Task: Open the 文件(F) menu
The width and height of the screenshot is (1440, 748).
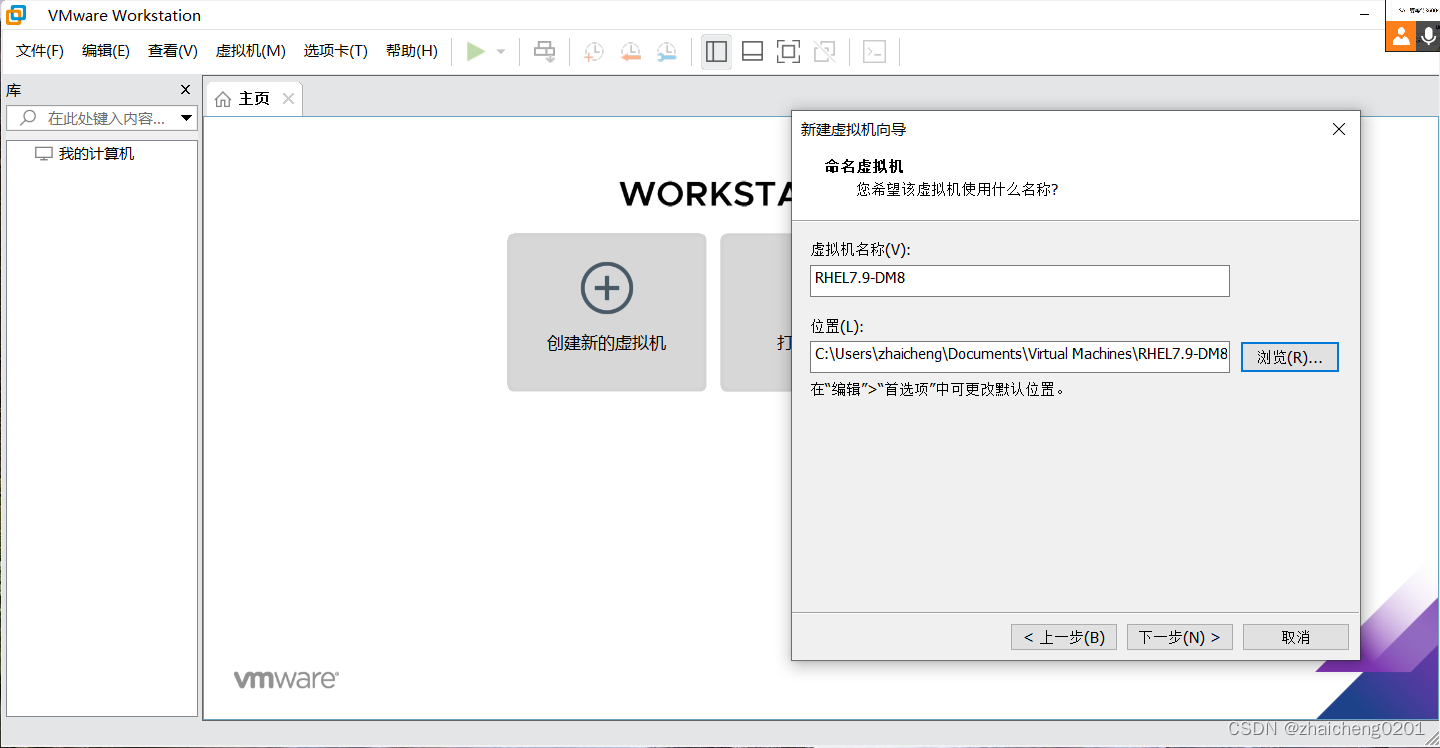Action: [40, 51]
